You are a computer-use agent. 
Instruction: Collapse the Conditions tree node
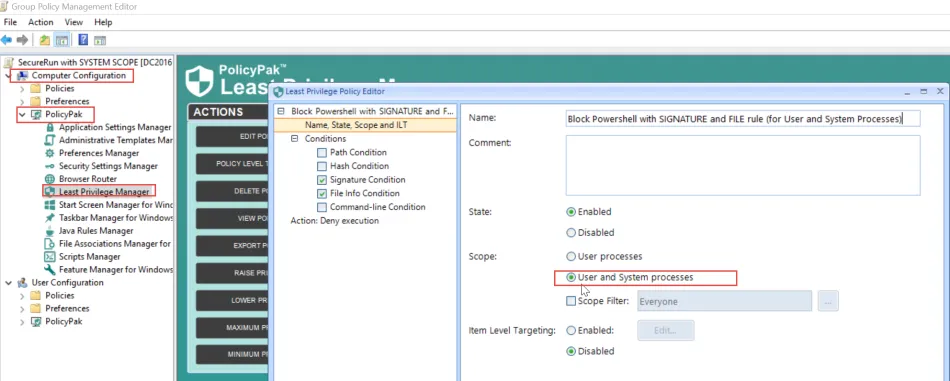294,139
